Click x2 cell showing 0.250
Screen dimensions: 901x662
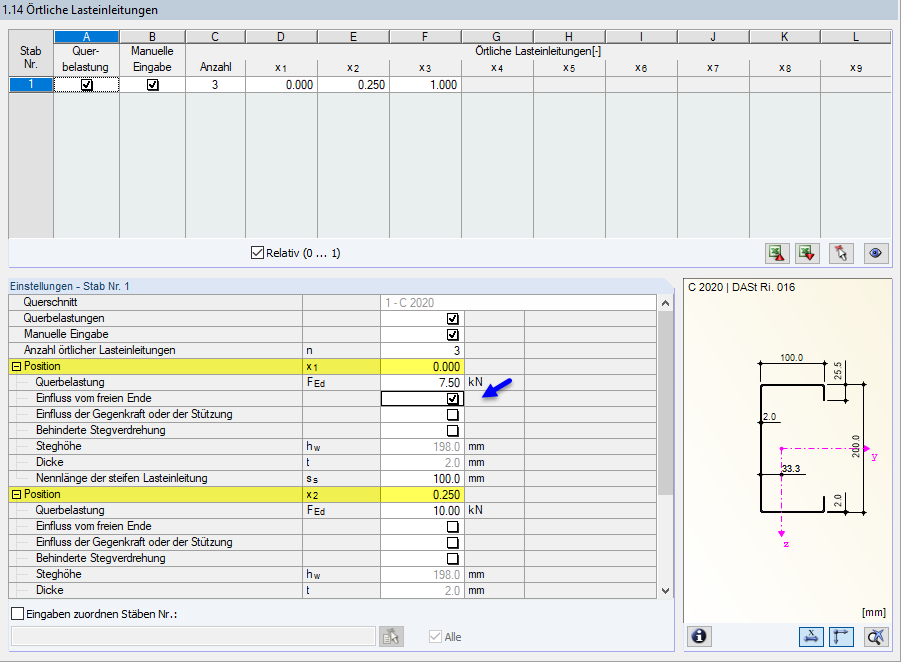(x=353, y=85)
